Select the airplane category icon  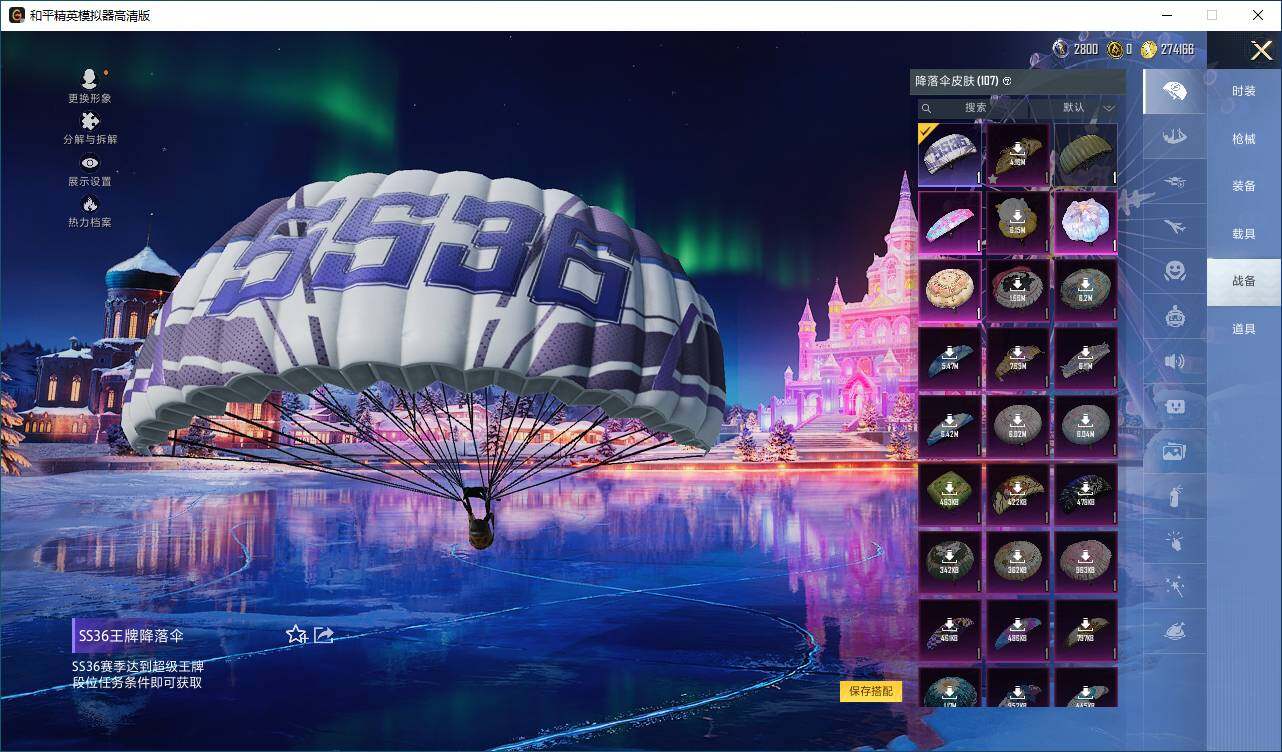tap(1174, 226)
